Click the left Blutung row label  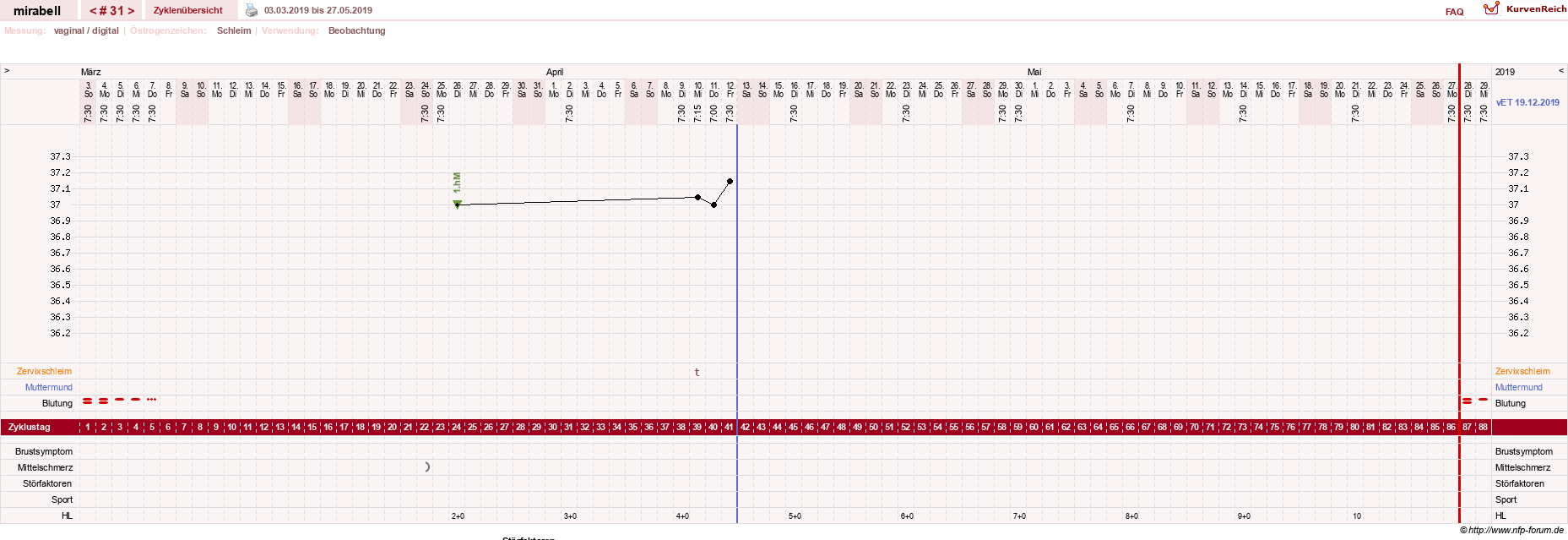tap(57, 403)
